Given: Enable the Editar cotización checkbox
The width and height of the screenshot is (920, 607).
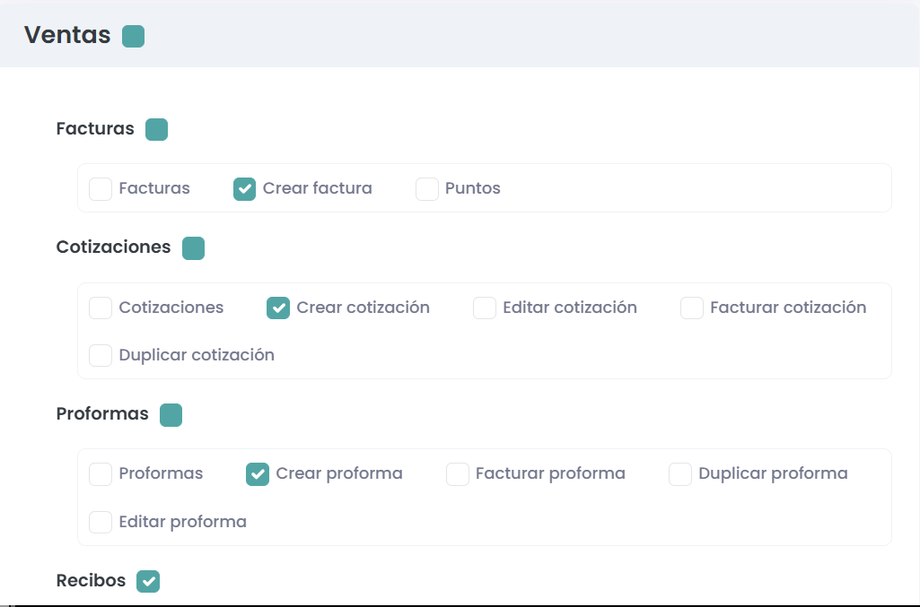Looking at the screenshot, I should click(484, 308).
